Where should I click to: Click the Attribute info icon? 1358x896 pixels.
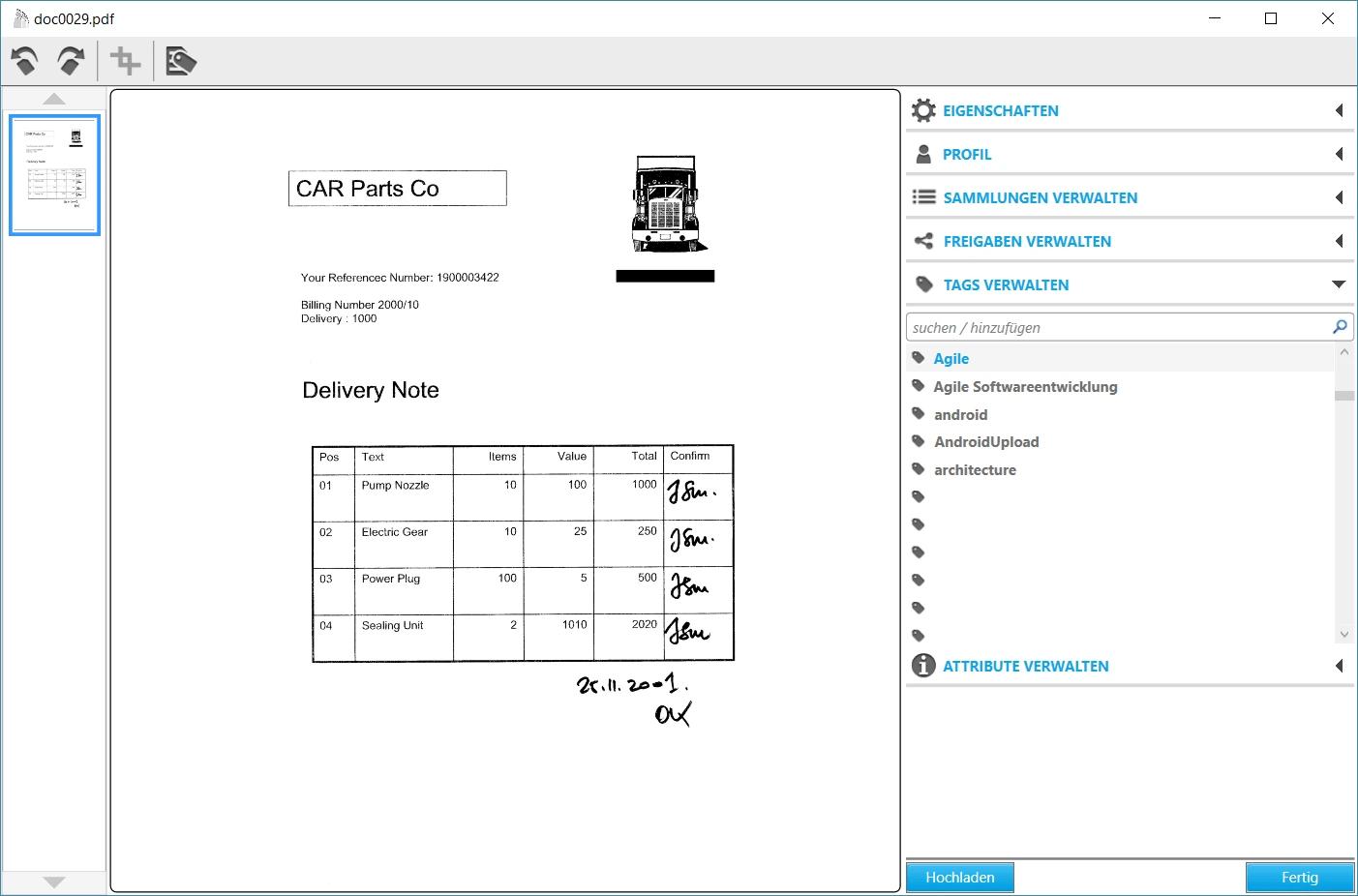(x=923, y=666)
